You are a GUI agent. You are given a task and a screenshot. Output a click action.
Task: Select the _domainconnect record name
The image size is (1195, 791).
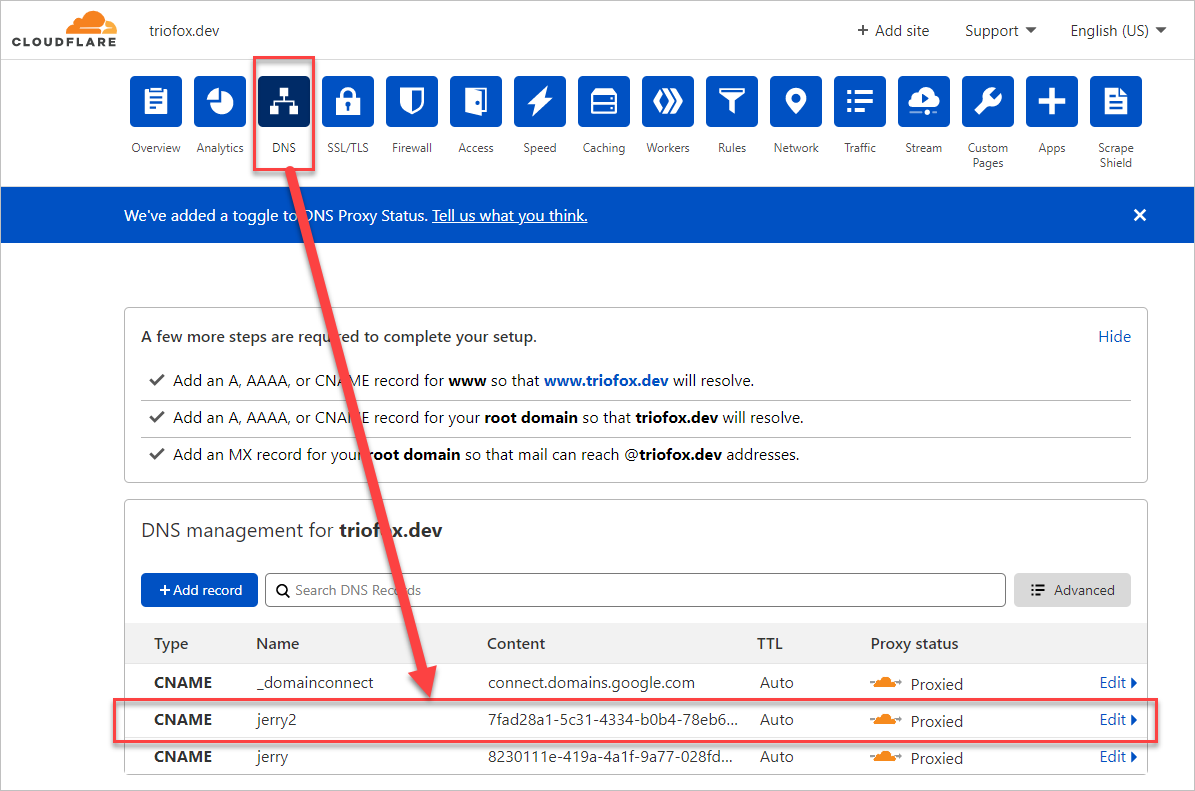[315, 683]
